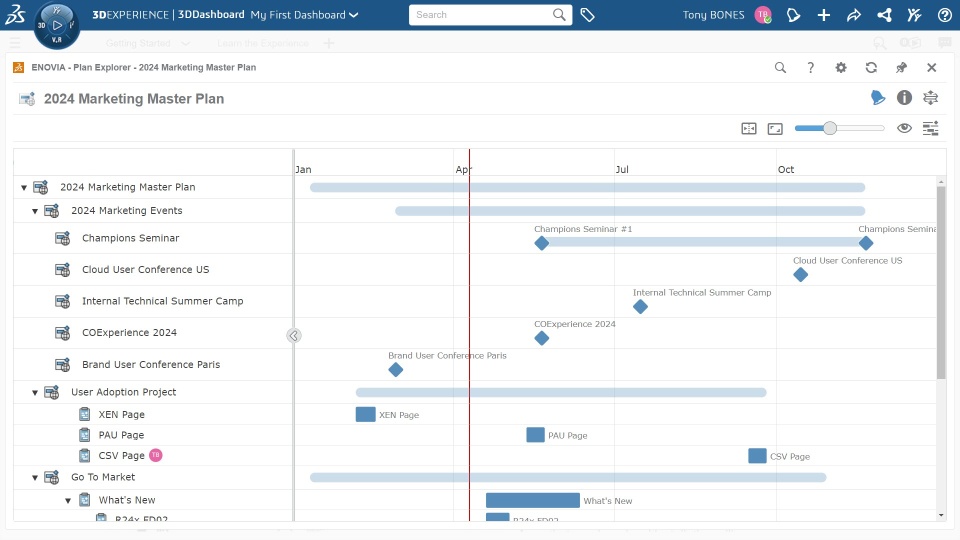Open widget settings gear
Screen dimensions: 960x540
click(x=841, y=67)
